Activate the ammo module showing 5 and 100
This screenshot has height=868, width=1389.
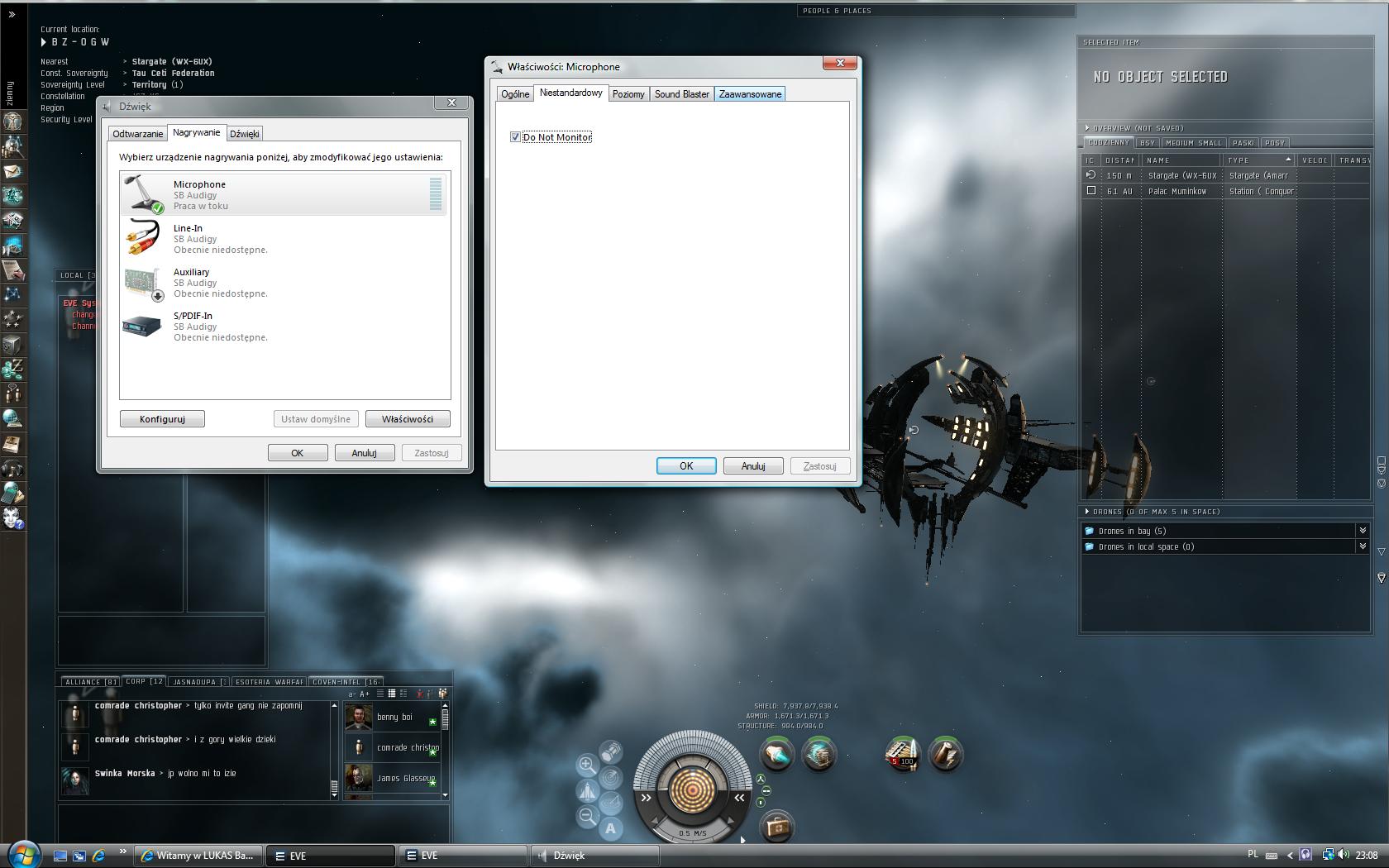click(902, 754)
